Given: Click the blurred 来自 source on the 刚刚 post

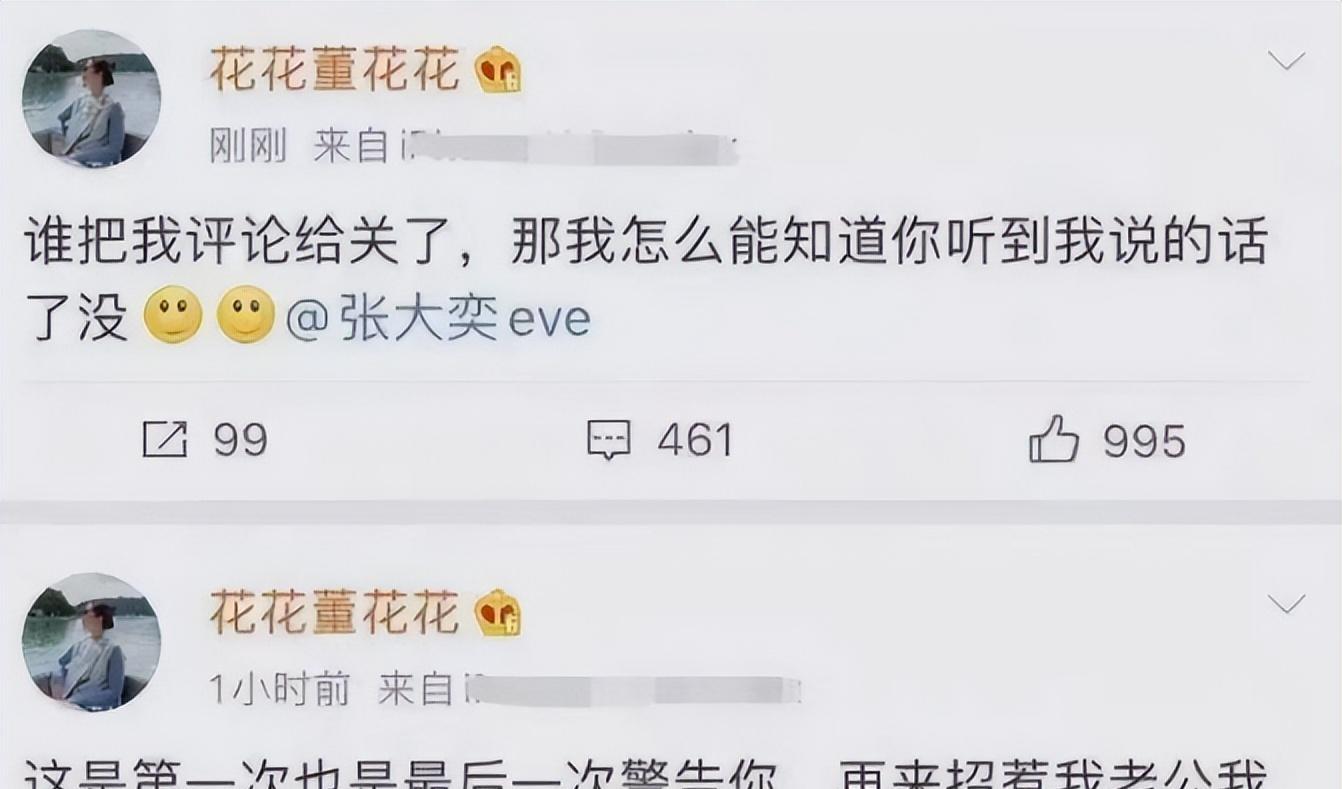Looking at the screenshot, I should (526, 147).
